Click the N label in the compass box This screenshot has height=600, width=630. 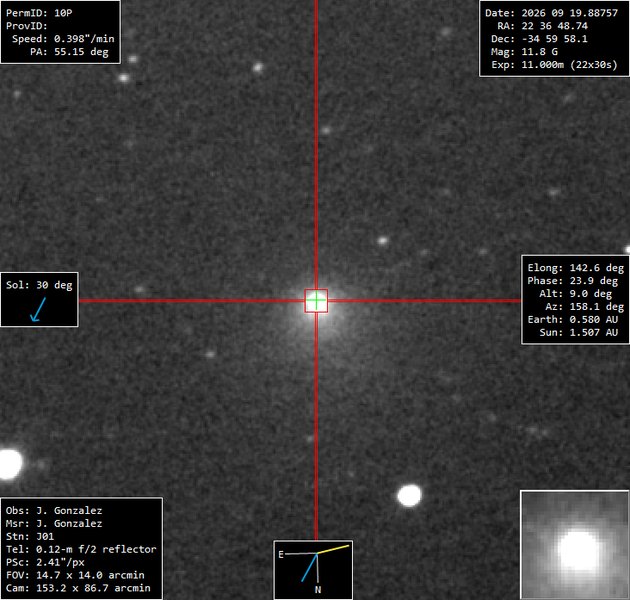tap(318, 590)
